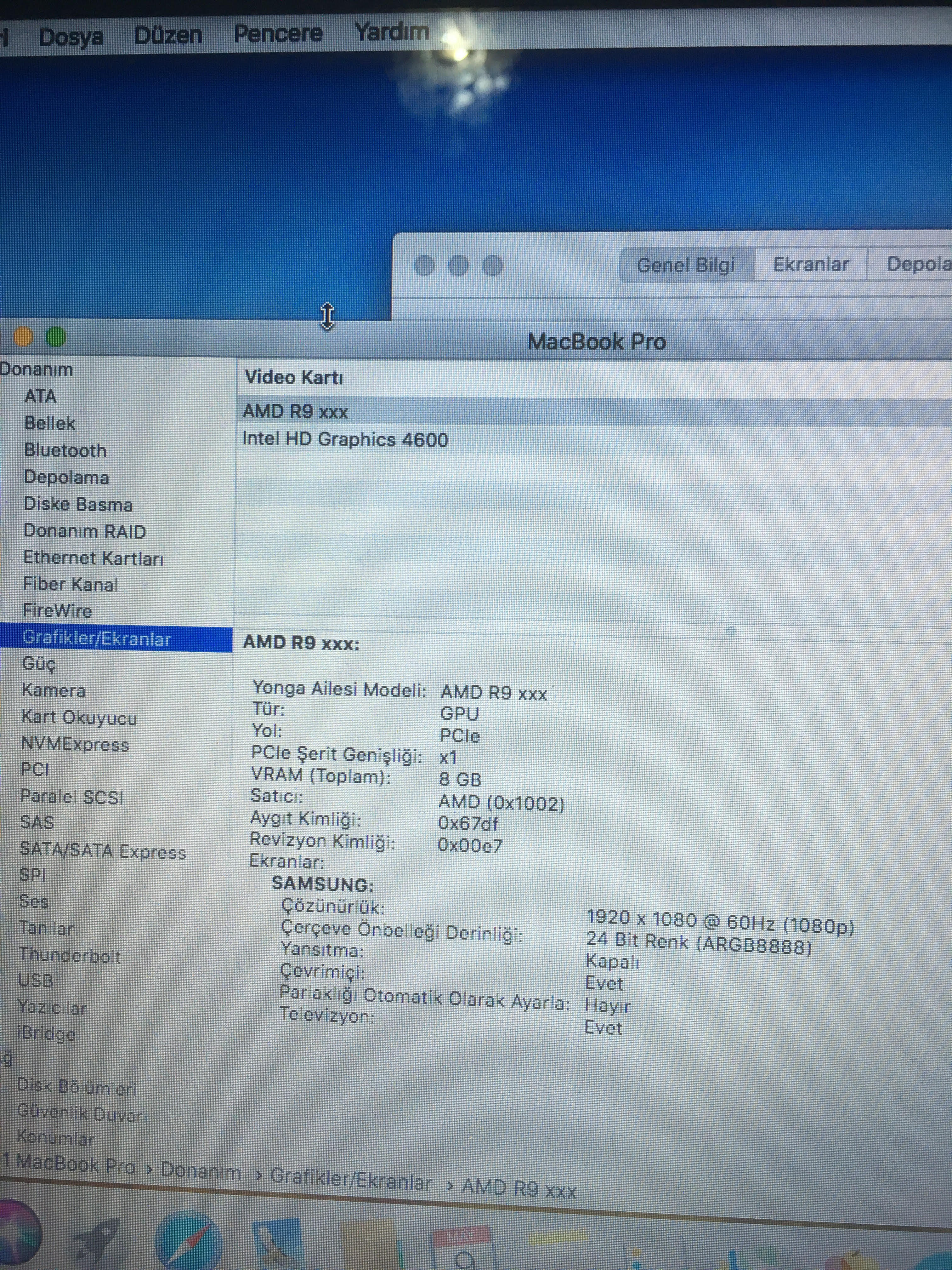Click the x1 PCIe lane width value

[448, 758]
